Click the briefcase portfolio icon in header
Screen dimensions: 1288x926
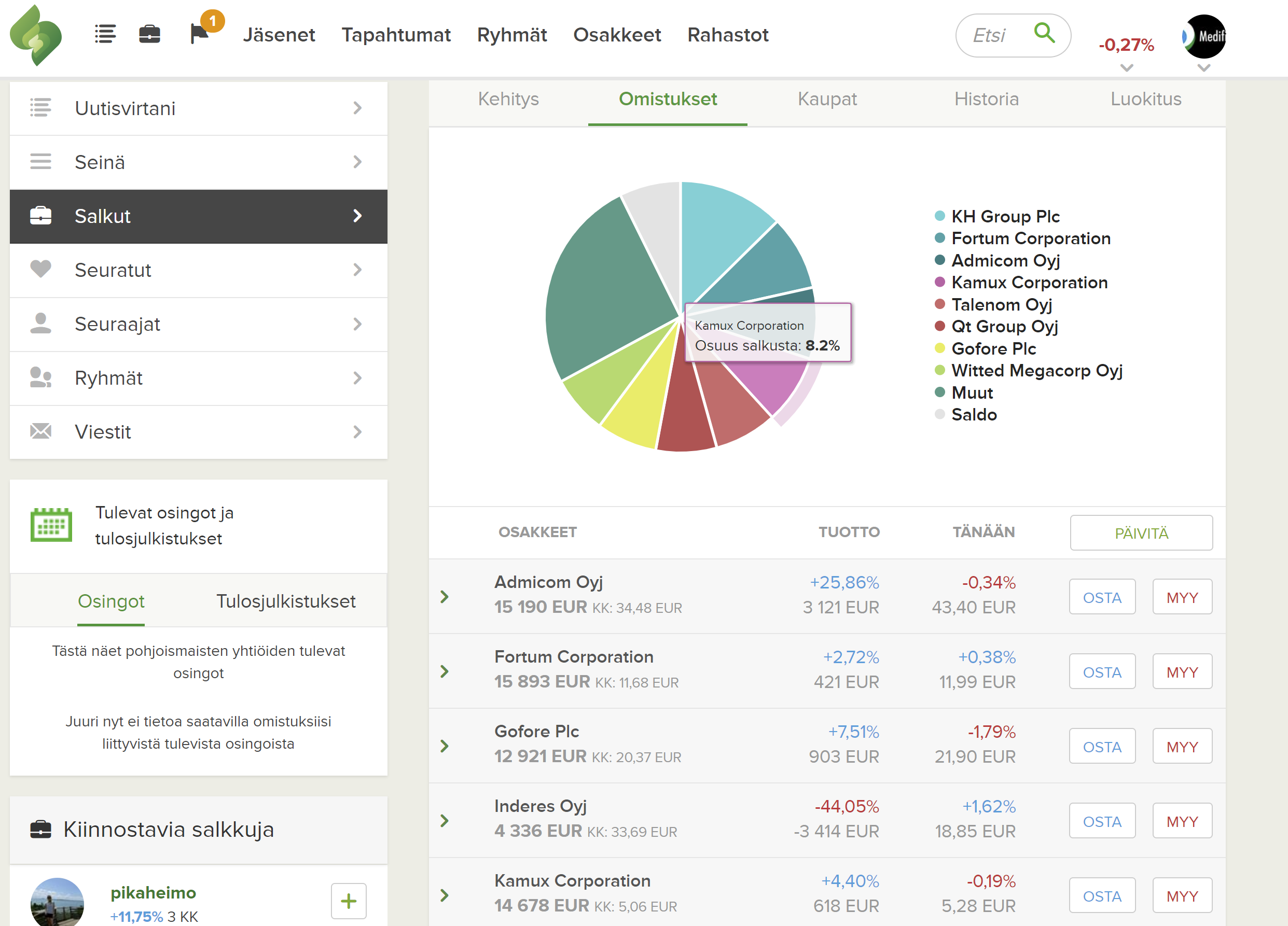[149, 35]
